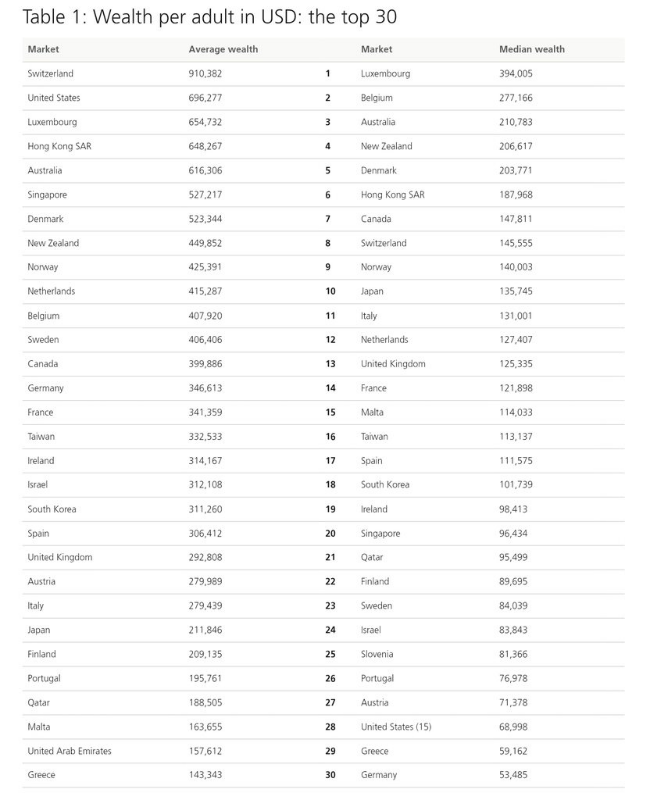Viewport: 646px width, 800px height.
Task: Select United States (15) median entry
Action: point(396,727)
